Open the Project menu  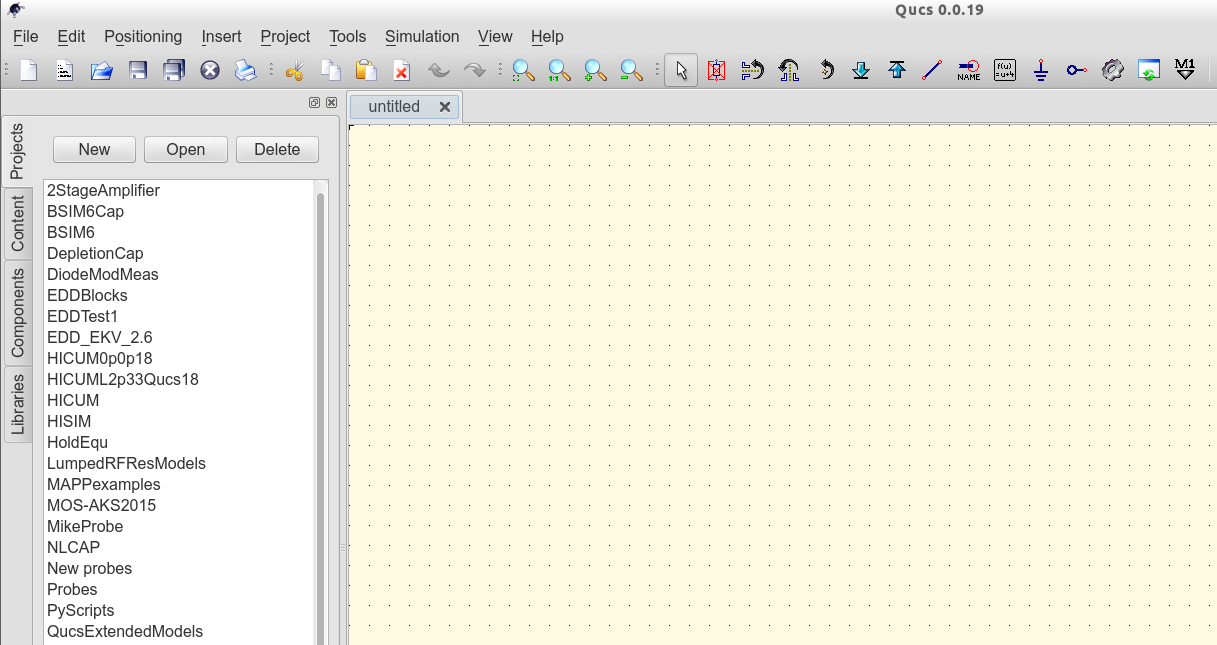pyautogui.click(x=285, y=36)
